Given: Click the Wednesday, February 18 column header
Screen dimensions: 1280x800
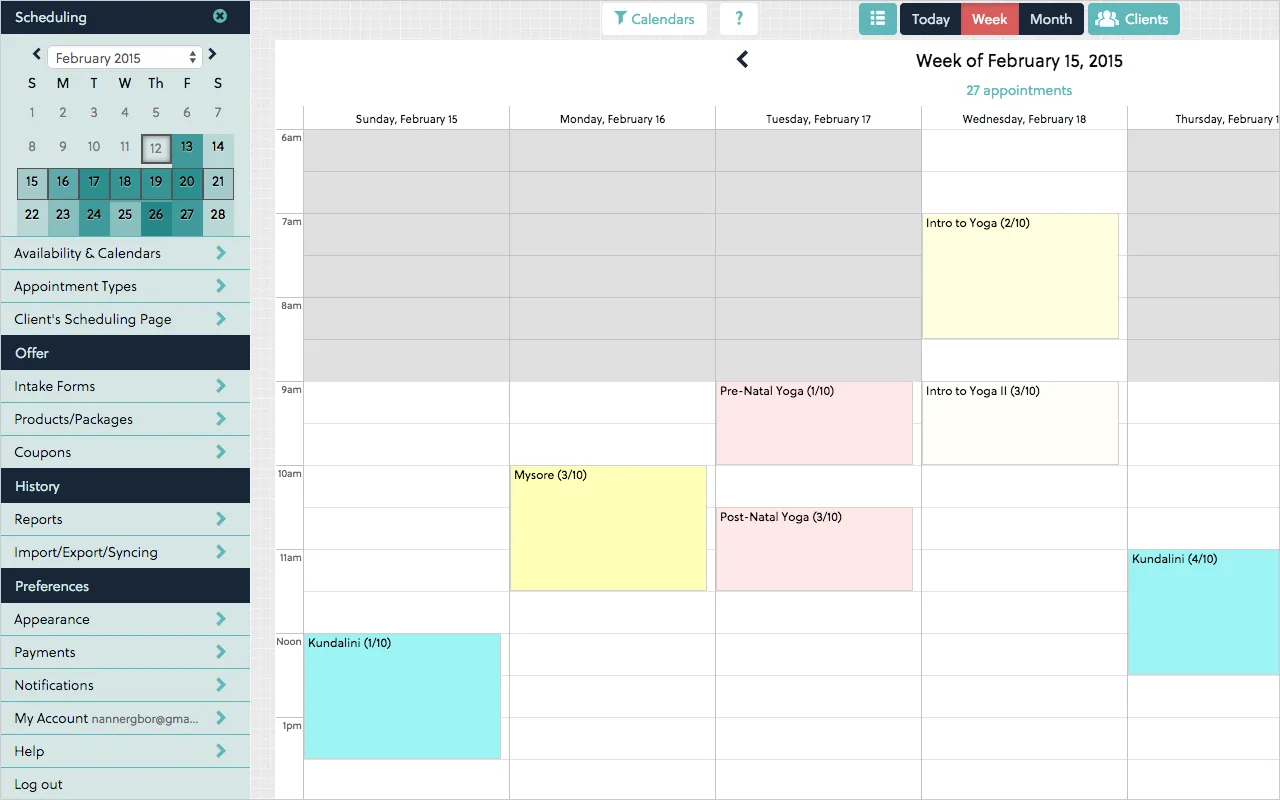Looking at the screenshot, I should click(x=1024, y=119).
